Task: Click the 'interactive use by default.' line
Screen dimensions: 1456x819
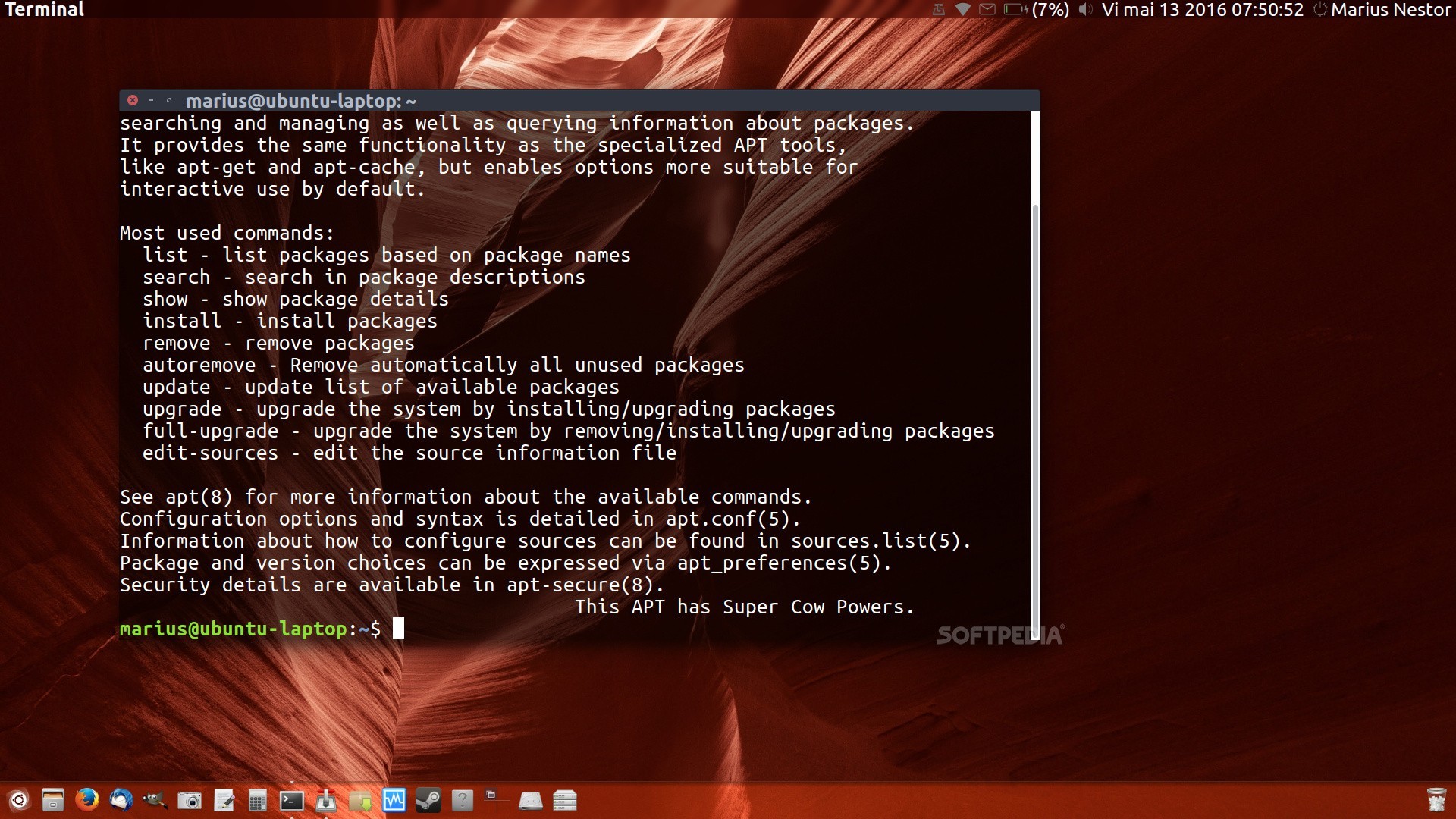Action: [x=273, y=189]
